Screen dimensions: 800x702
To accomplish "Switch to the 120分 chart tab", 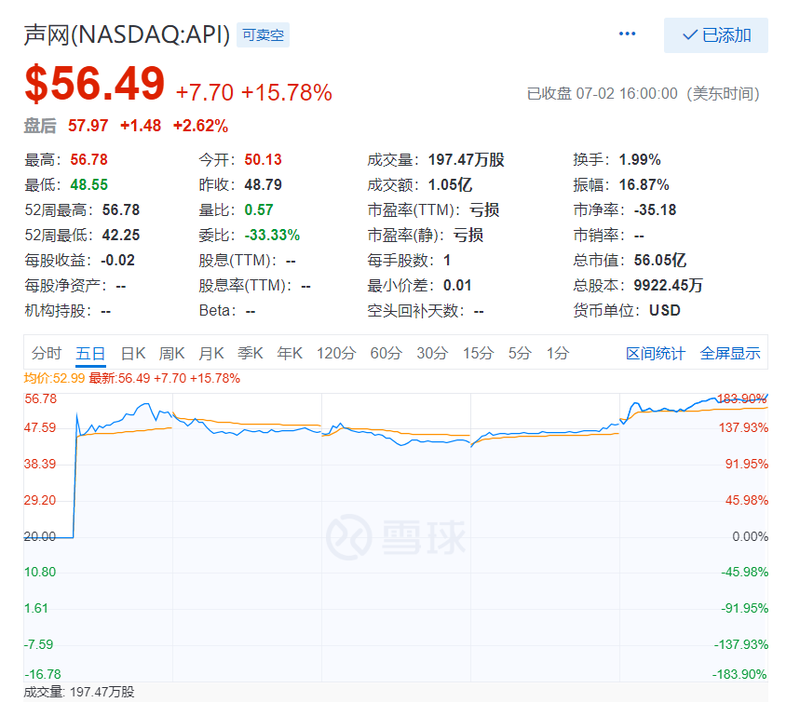I will (x=336, y=353).
